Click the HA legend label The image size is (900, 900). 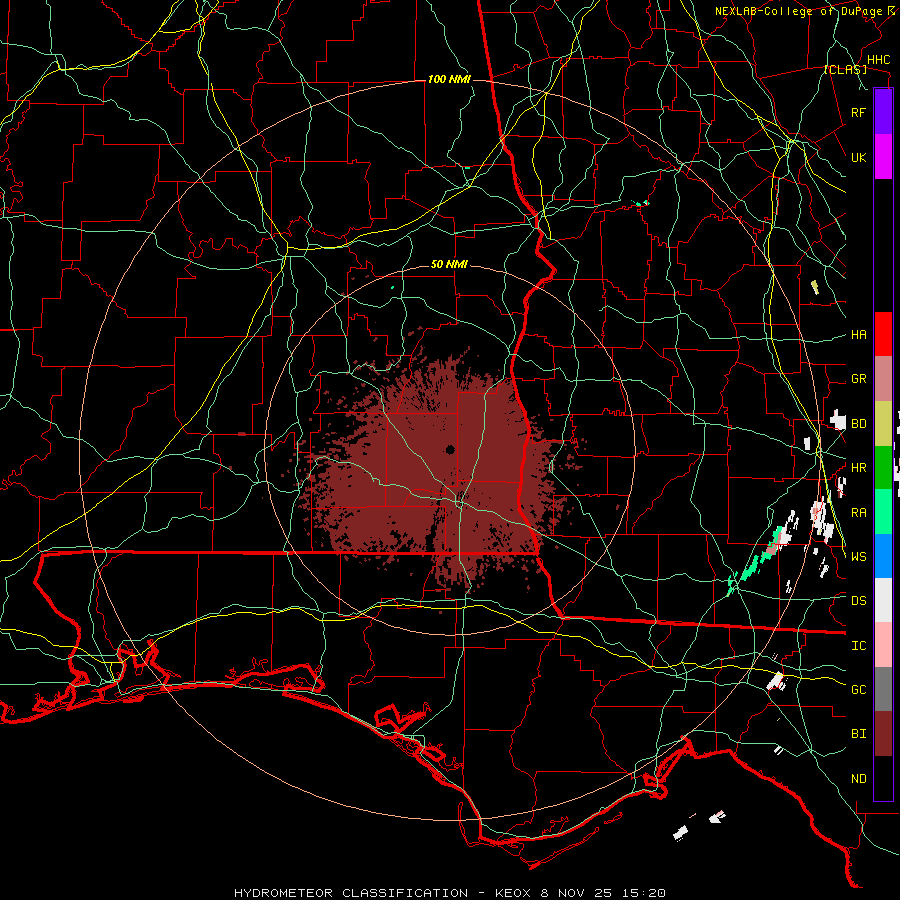pos(858,335)
